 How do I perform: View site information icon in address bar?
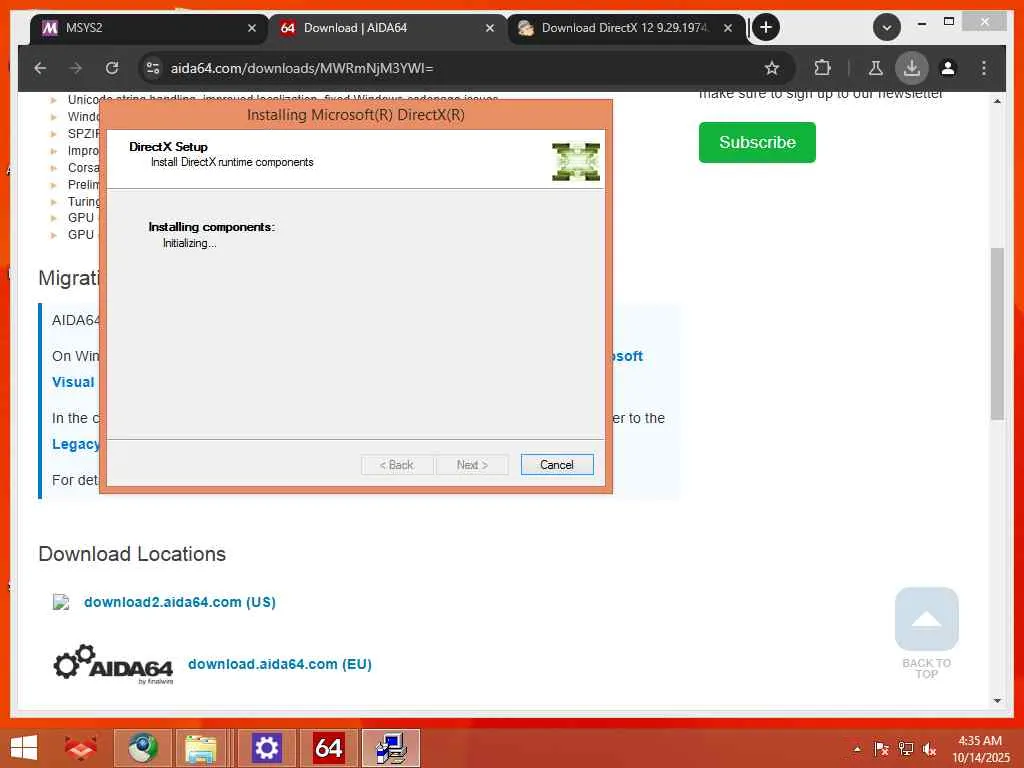click(153, 68)
